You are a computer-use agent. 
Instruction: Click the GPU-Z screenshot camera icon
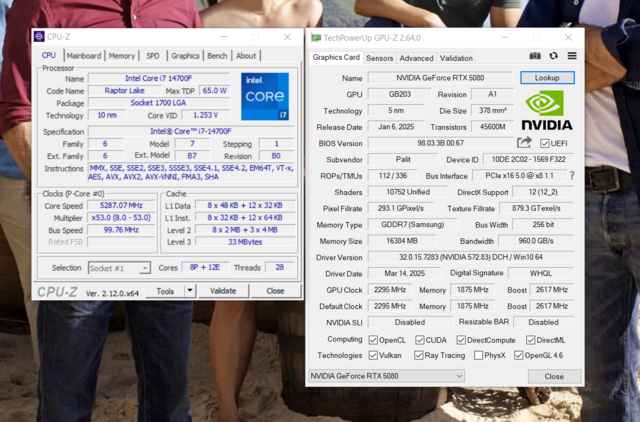point(536,57)
